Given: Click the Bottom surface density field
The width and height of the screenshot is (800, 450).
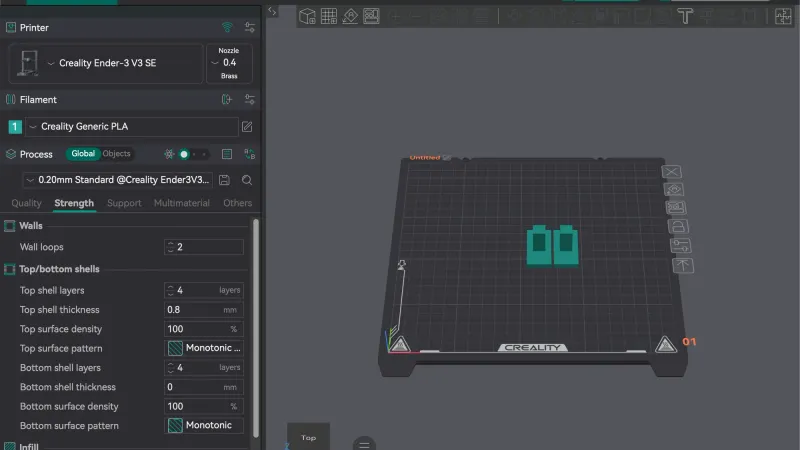Looking at the screenshot, I should pos(204,406).
